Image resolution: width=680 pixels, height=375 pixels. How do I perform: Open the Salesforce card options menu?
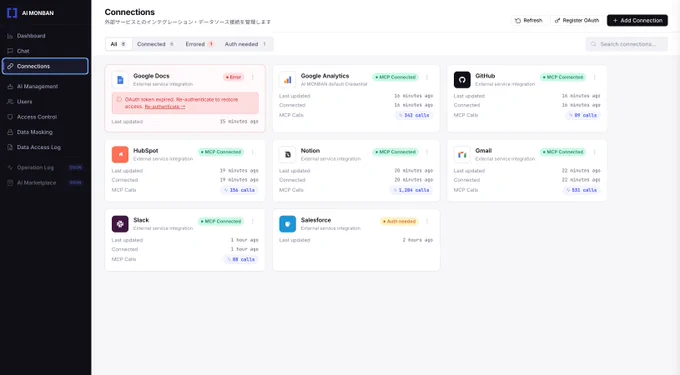coord(427,222)
